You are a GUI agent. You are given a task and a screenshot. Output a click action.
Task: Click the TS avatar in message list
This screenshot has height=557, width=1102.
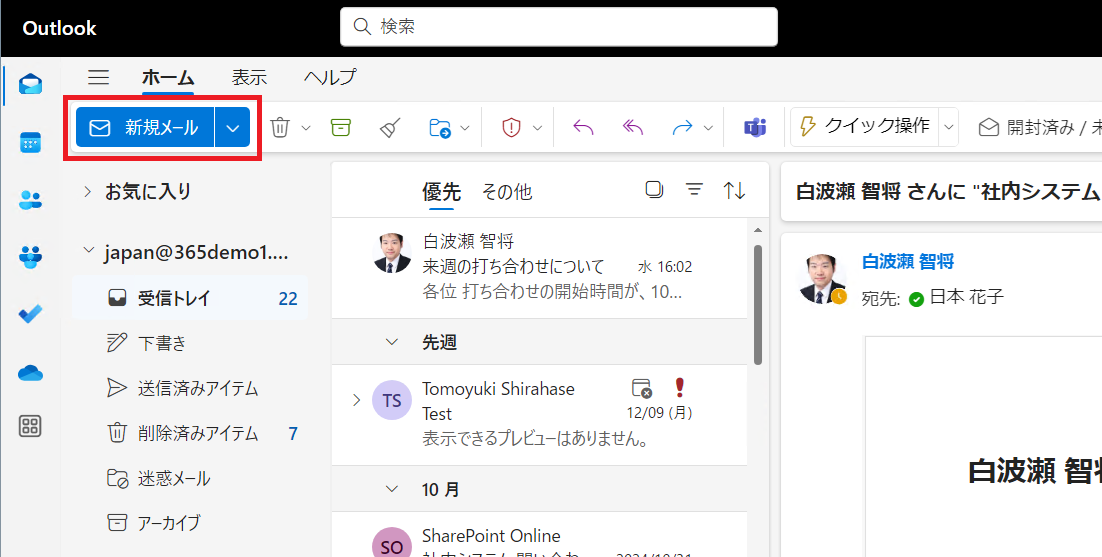pyautogui.click(x=391, y=400)
